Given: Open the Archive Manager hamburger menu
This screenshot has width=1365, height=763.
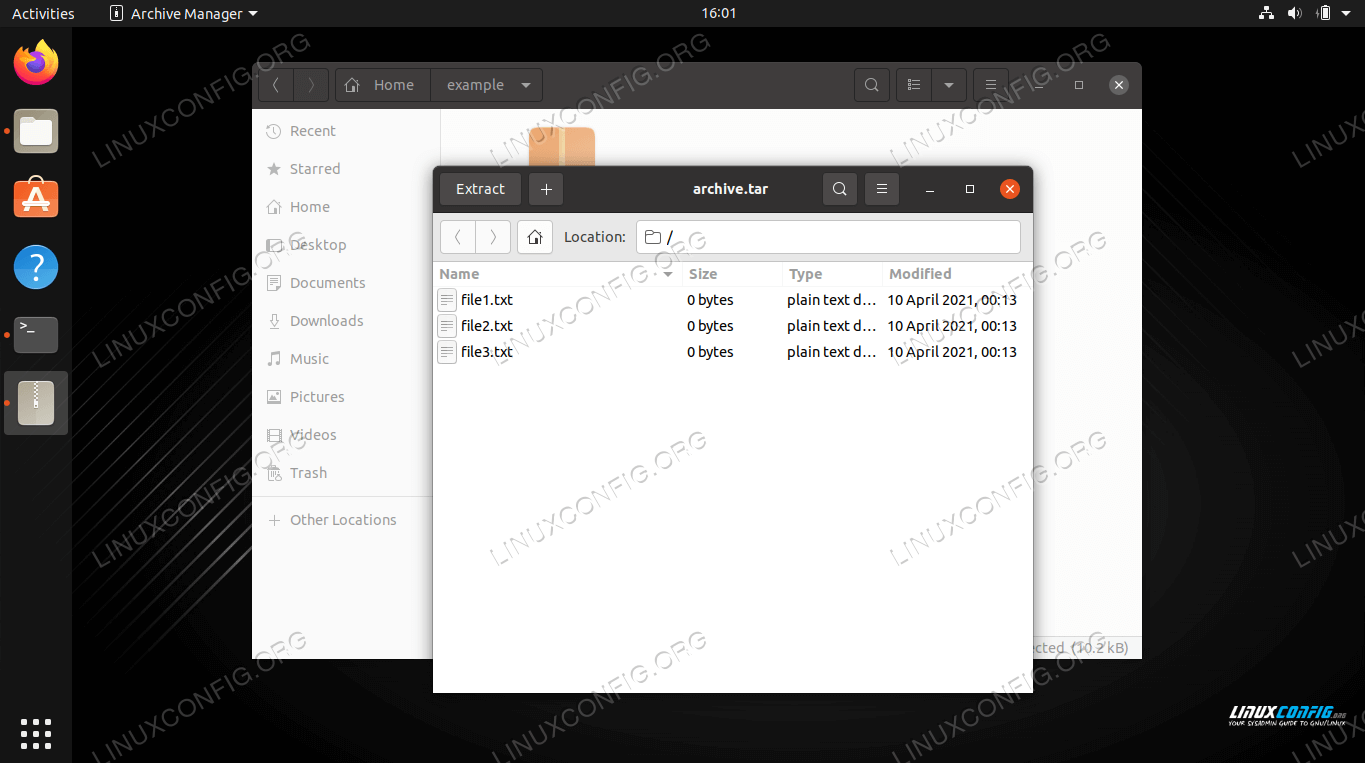Looking at the screenshot, I should tap(881, 188).
